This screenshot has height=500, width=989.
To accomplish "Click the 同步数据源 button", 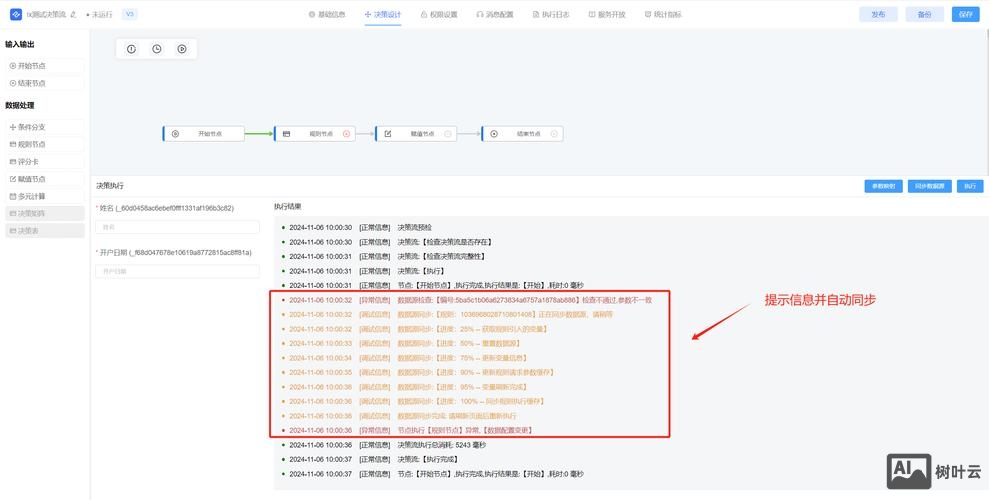I will [x=930, y=186].
